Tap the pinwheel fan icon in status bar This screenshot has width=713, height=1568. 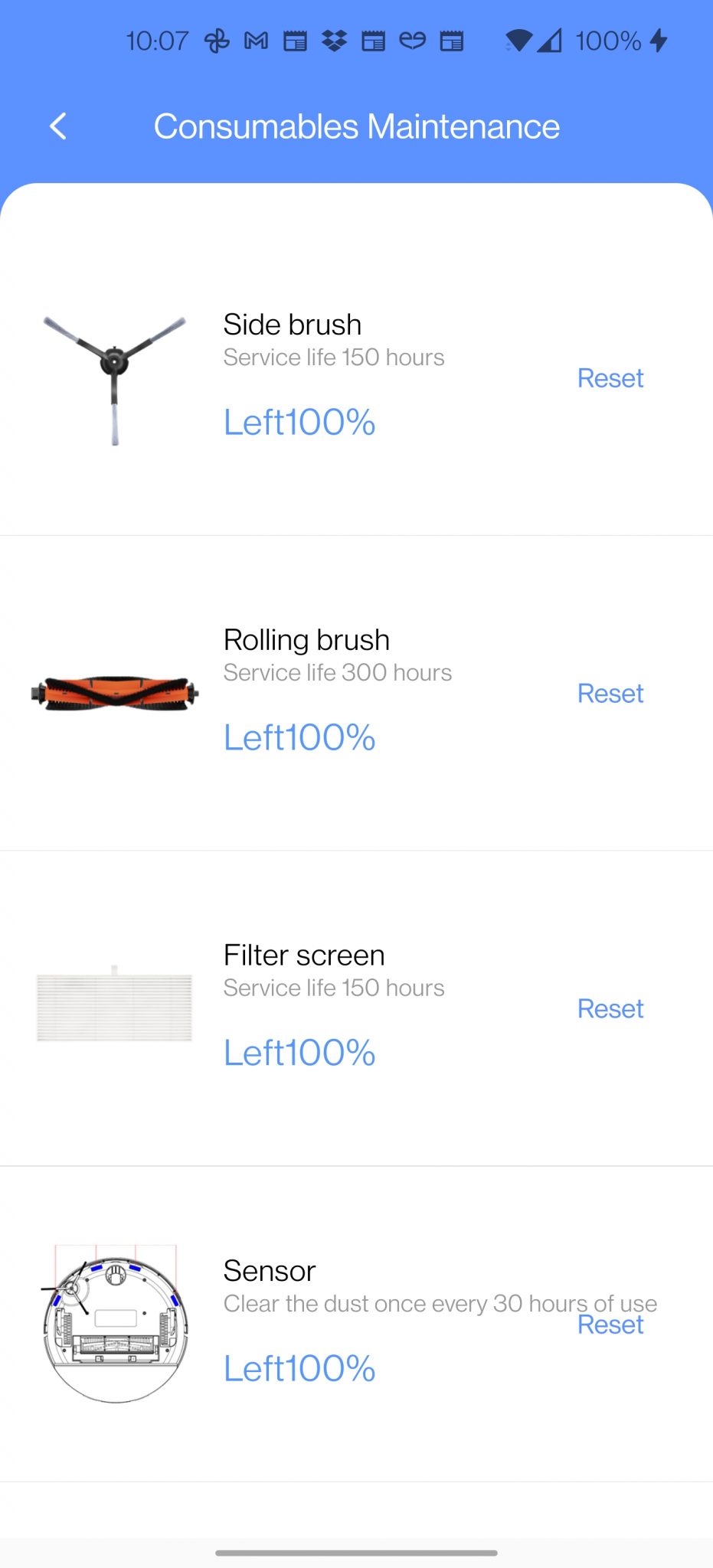(x=217, y=41)
